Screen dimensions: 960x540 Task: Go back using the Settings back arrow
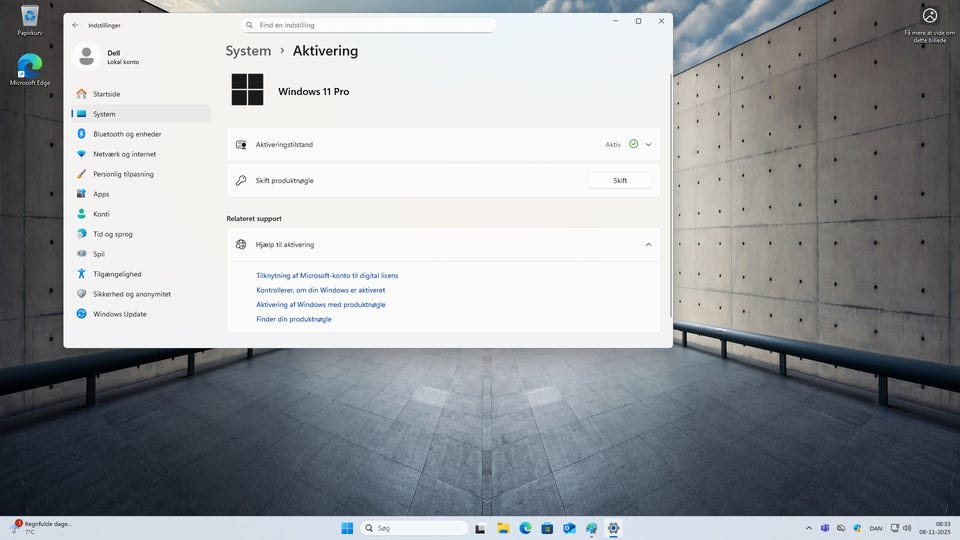point(75,25)
